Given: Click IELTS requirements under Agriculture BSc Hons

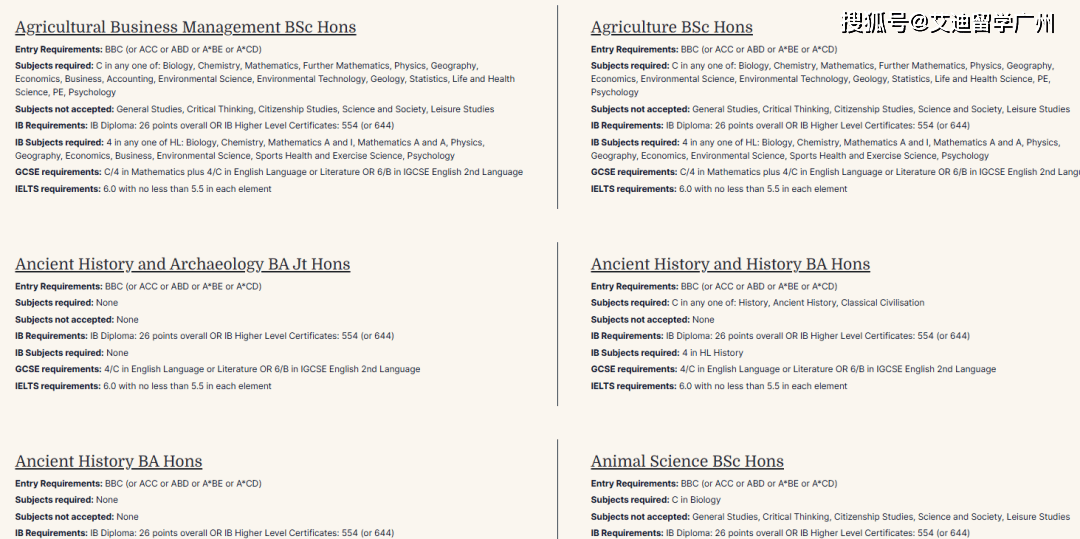Looking at the screenshot, I should (x=719, y=189).
